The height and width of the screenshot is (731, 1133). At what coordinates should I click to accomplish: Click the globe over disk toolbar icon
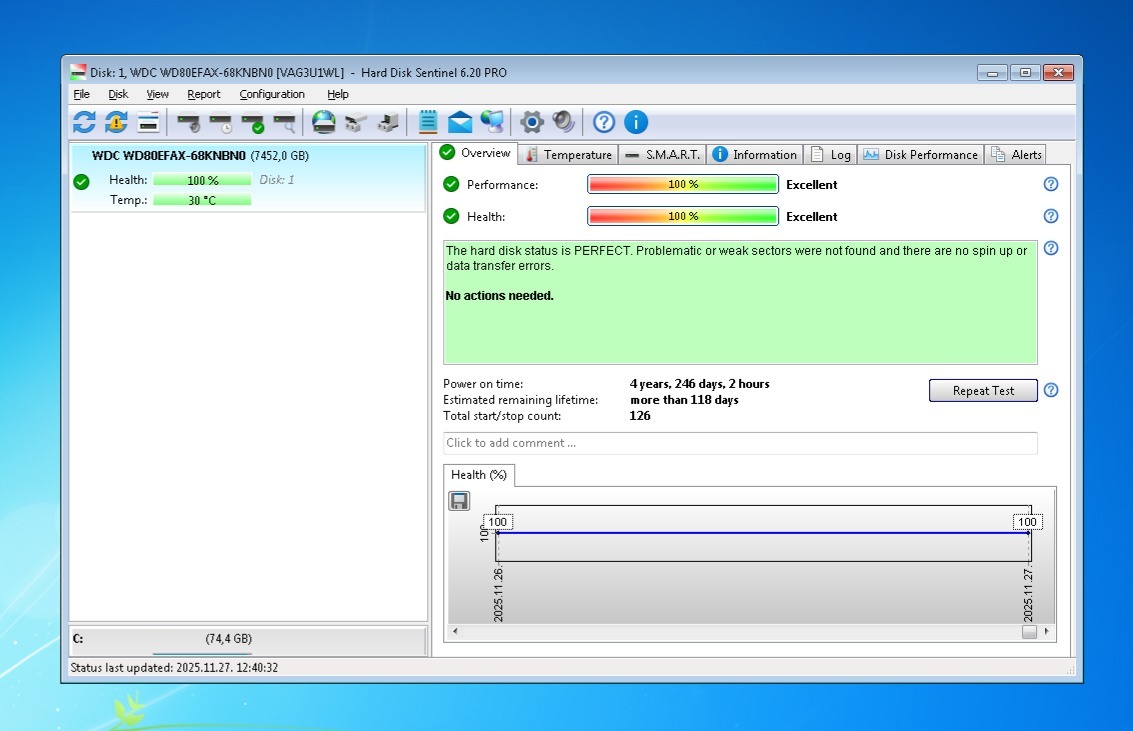tap(324, 122)
